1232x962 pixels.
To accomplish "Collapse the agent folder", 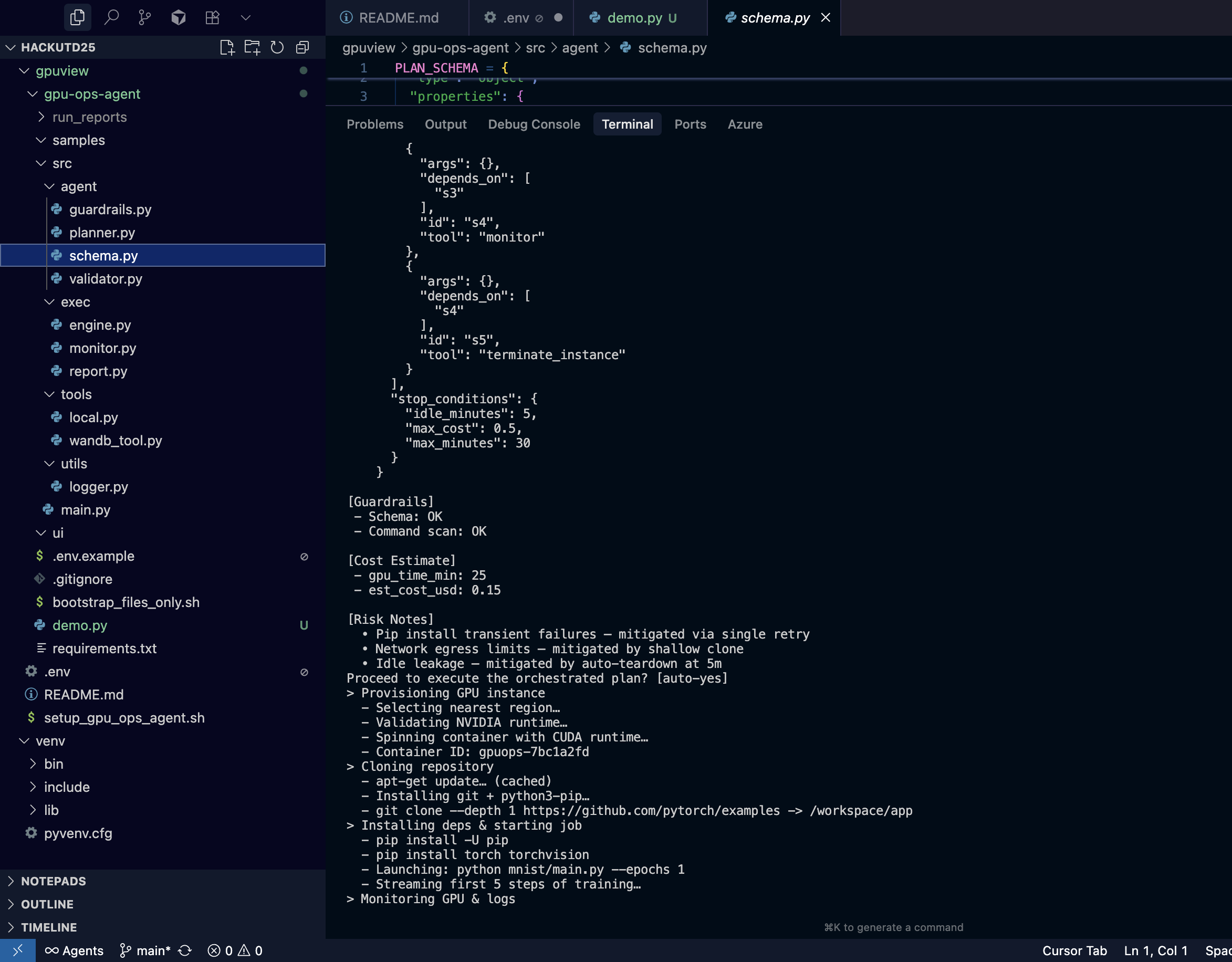I will coord(78,186).
